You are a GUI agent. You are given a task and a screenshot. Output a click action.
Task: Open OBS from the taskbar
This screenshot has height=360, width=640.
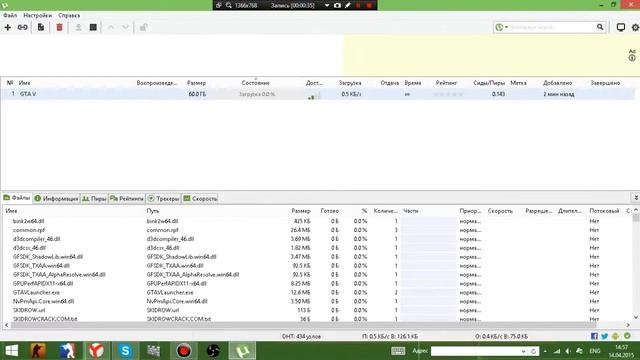tap(213, 351)
